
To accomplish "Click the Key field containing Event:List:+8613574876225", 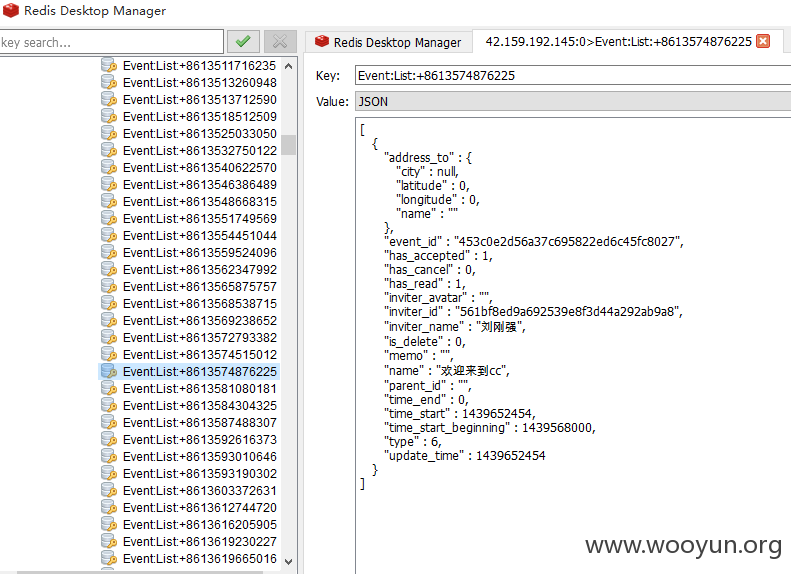I will pos(573,76).
